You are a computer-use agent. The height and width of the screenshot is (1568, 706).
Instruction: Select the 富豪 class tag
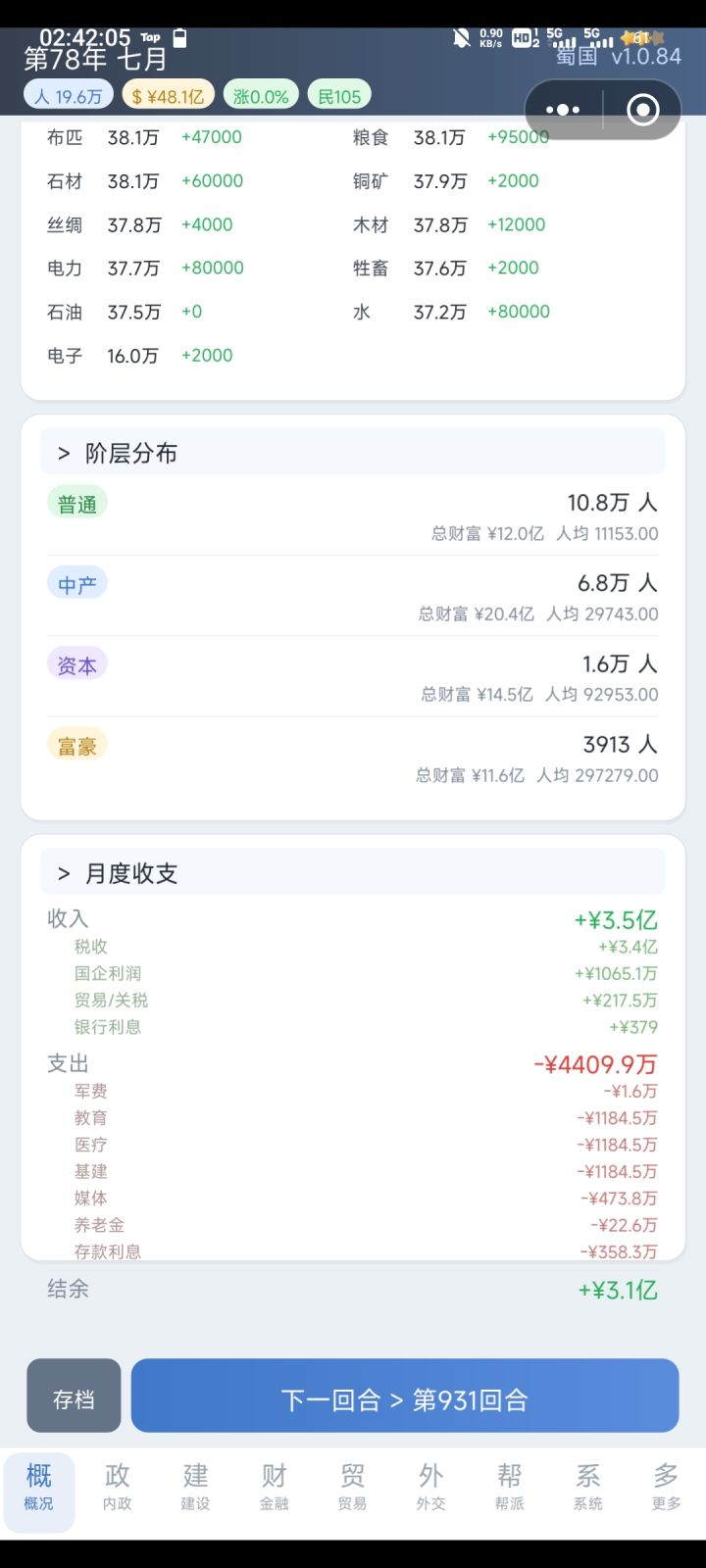pos(77,746)
